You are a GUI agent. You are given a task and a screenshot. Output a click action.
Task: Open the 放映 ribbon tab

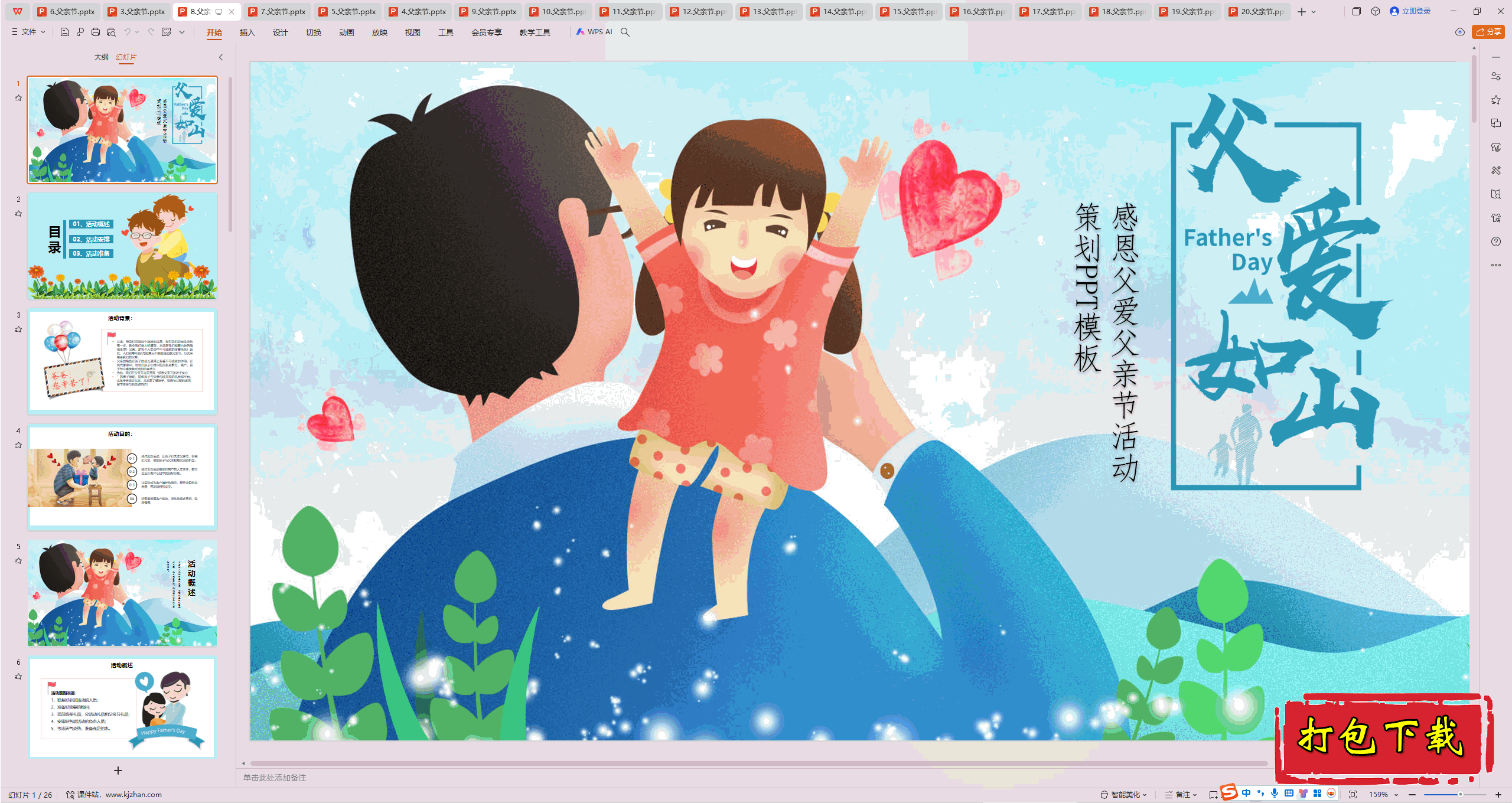(379, 32)
